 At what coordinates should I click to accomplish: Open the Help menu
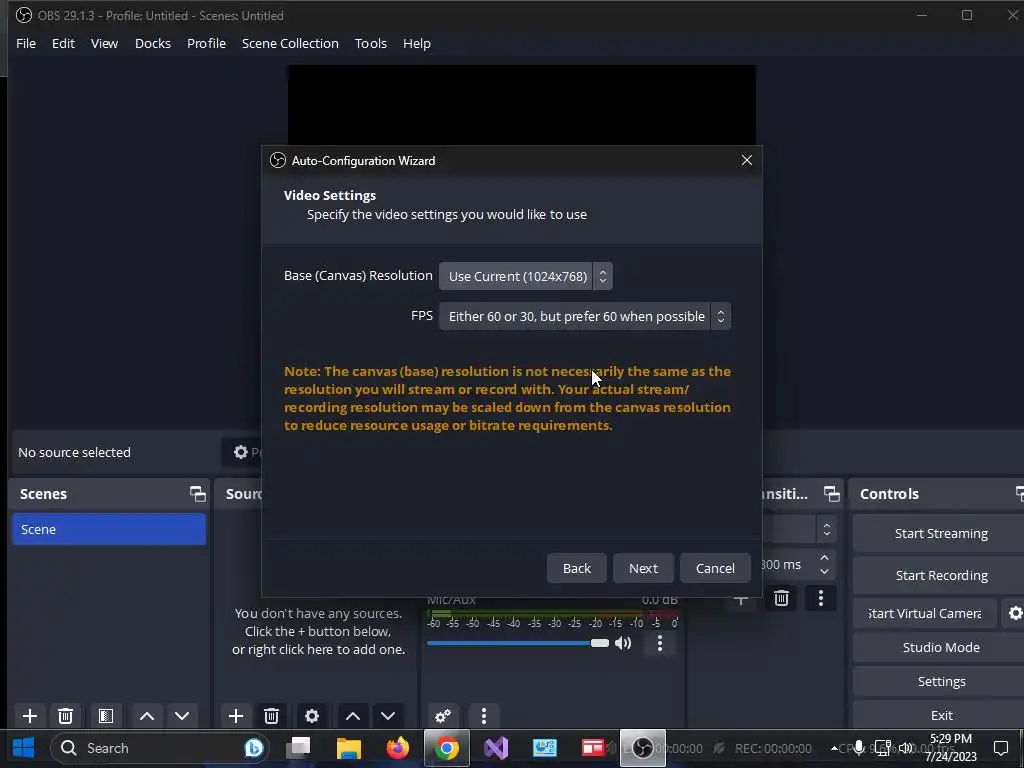(x=417, y=43)
